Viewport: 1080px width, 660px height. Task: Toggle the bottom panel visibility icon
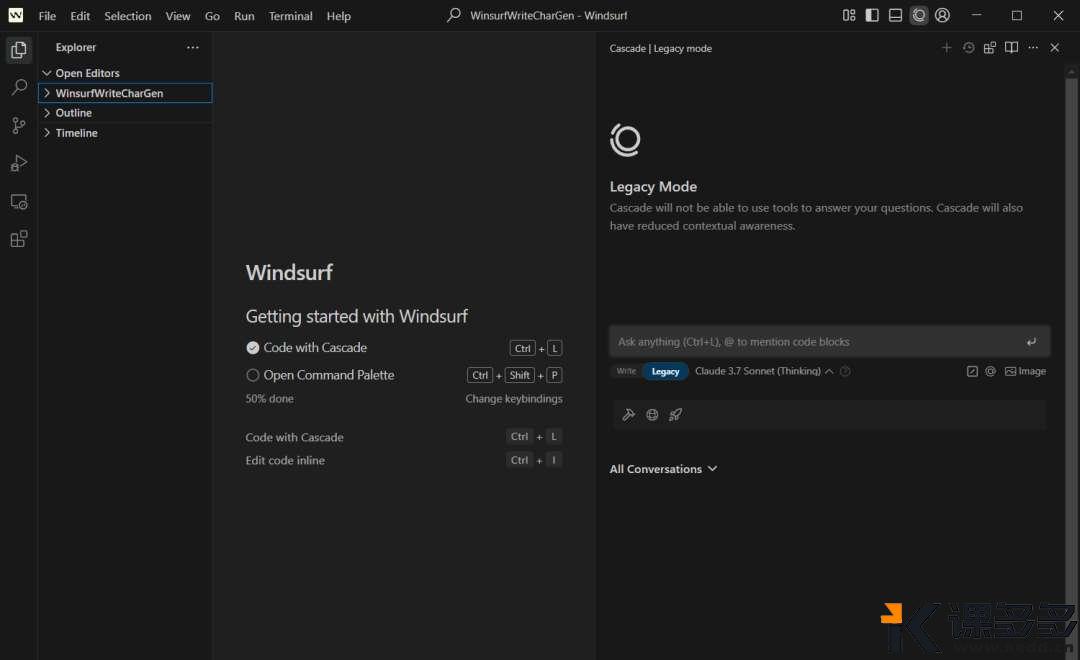(895, 15)
